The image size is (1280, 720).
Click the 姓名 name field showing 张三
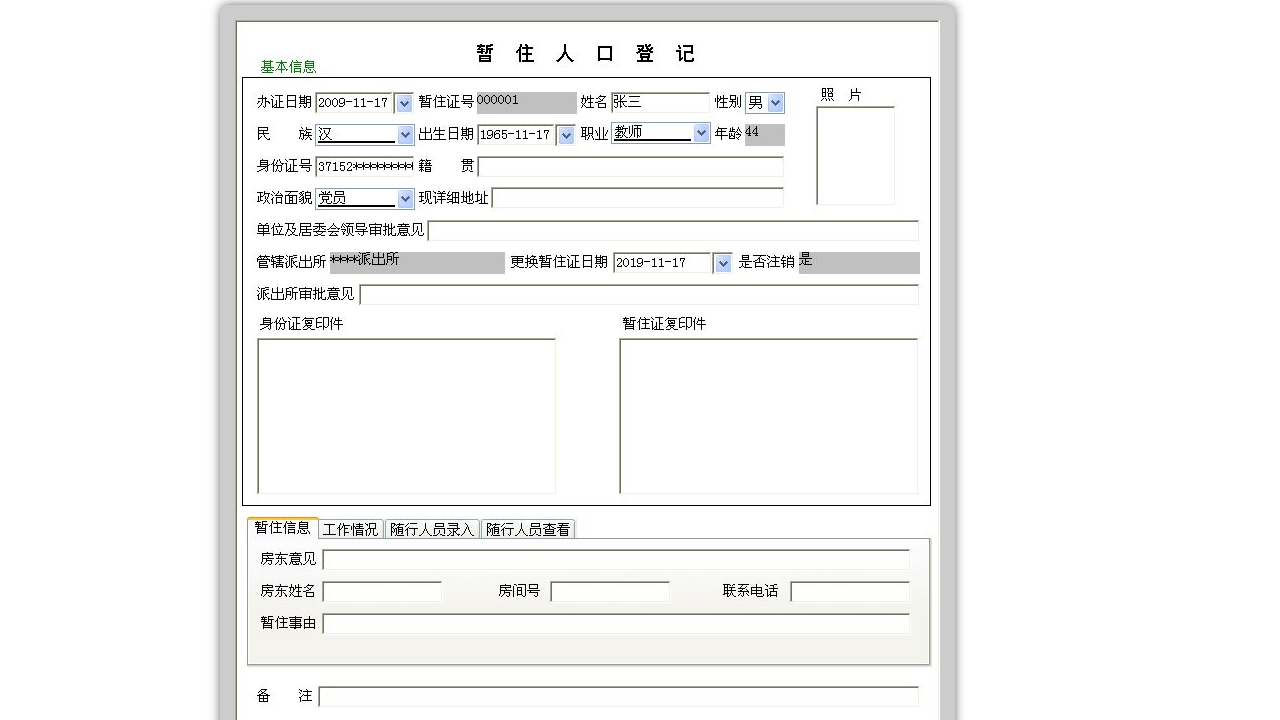coord(660,101)
